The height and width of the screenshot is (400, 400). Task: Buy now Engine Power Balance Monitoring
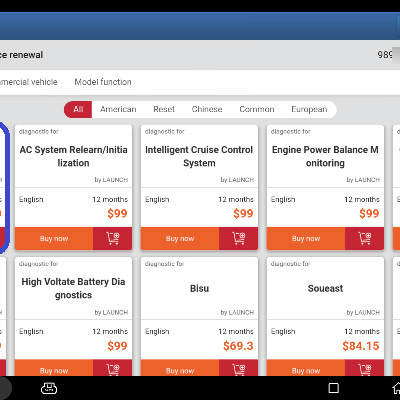click(306, 238)
